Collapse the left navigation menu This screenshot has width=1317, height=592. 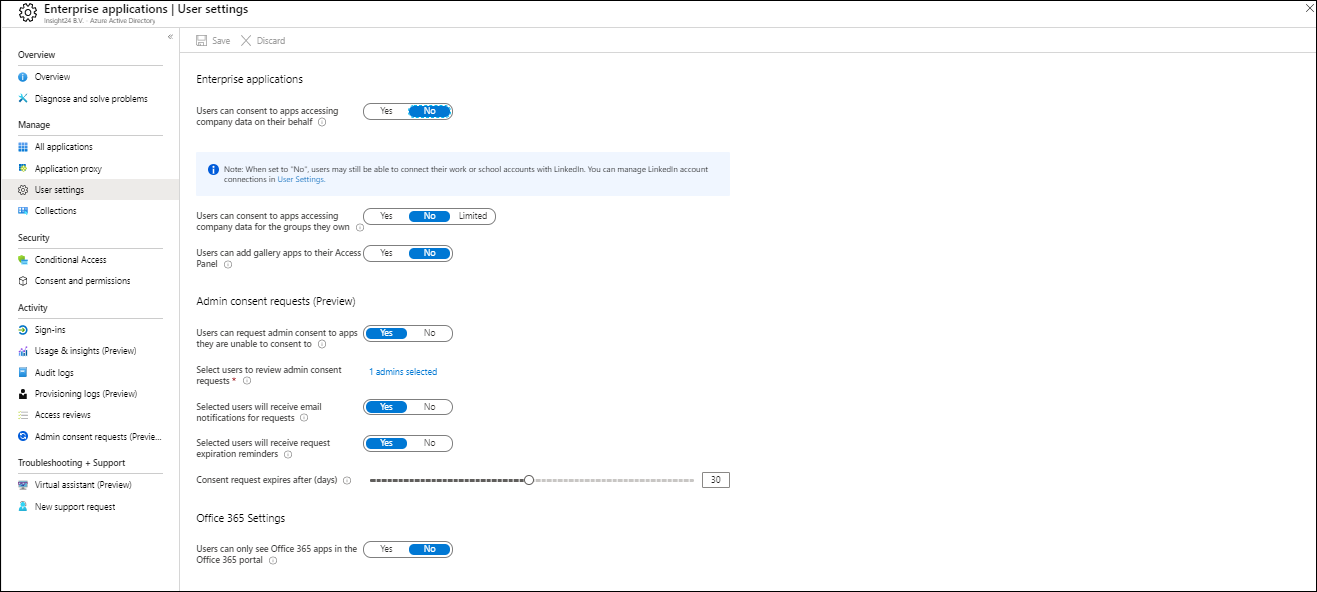[x=170, y=36]
